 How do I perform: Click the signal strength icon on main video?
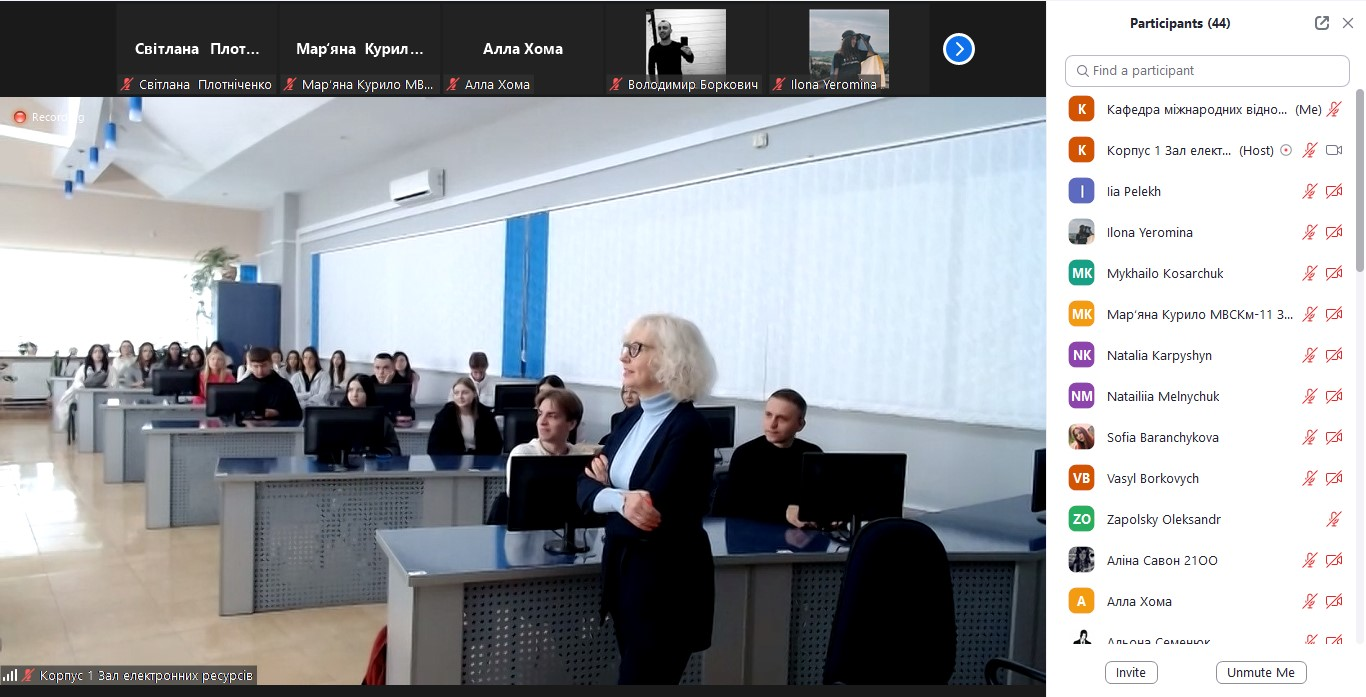(x=10, y=675)
